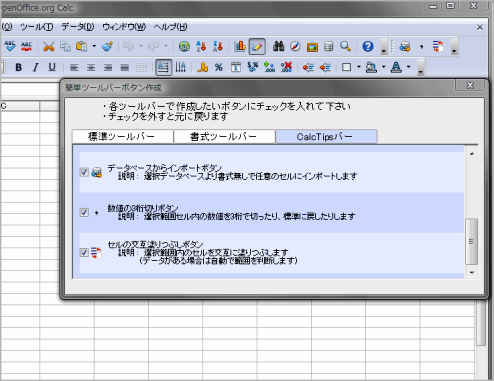Apply currency format with coins icon
This screenshot has width=494, height=381.
tap(202, 67)
